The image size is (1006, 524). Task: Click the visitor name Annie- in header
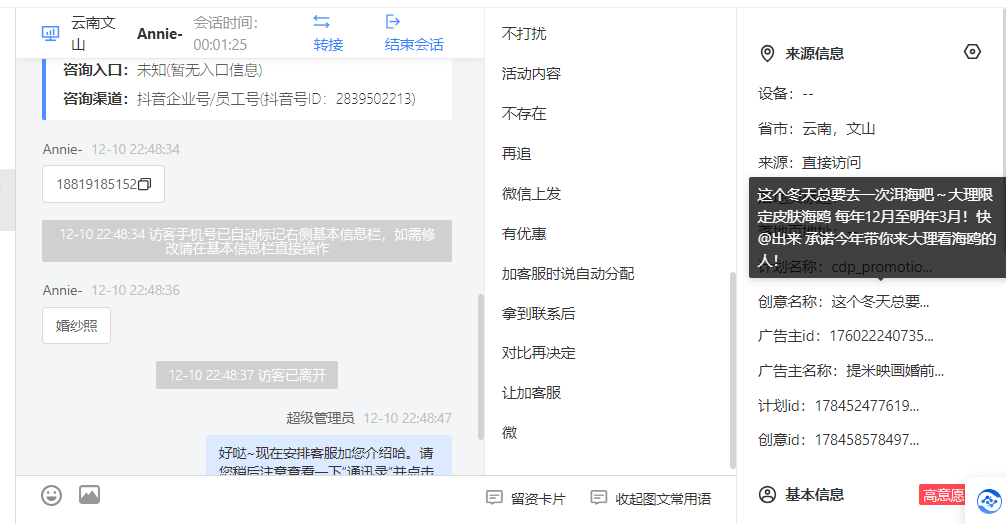(160, 33)
